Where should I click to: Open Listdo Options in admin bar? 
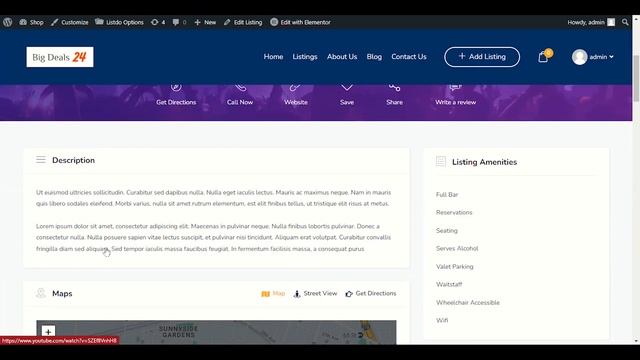tap(119, 22)
